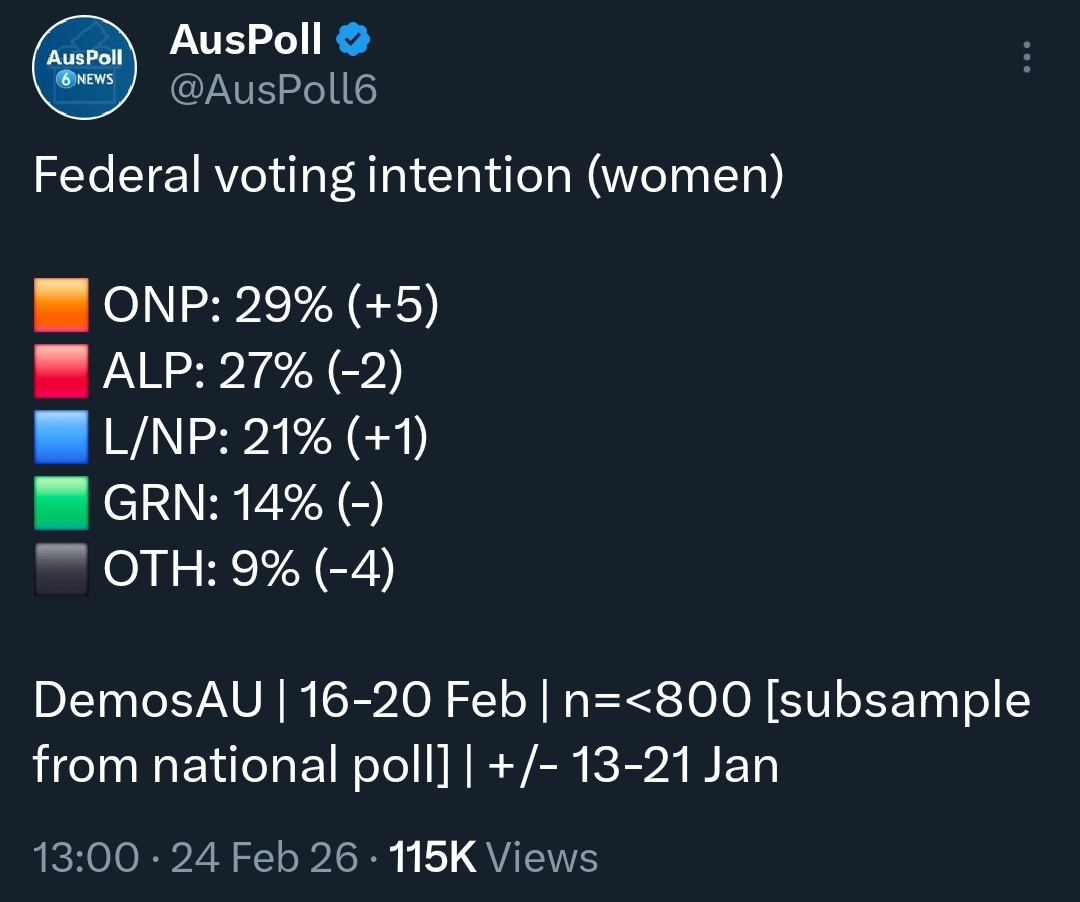
Task: Click the "Federal voting intention (women)" heading
Action: click(x=408, y=176)
